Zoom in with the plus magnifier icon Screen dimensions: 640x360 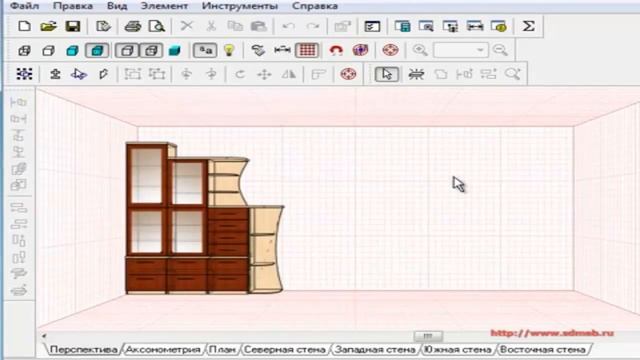(420, 51)
